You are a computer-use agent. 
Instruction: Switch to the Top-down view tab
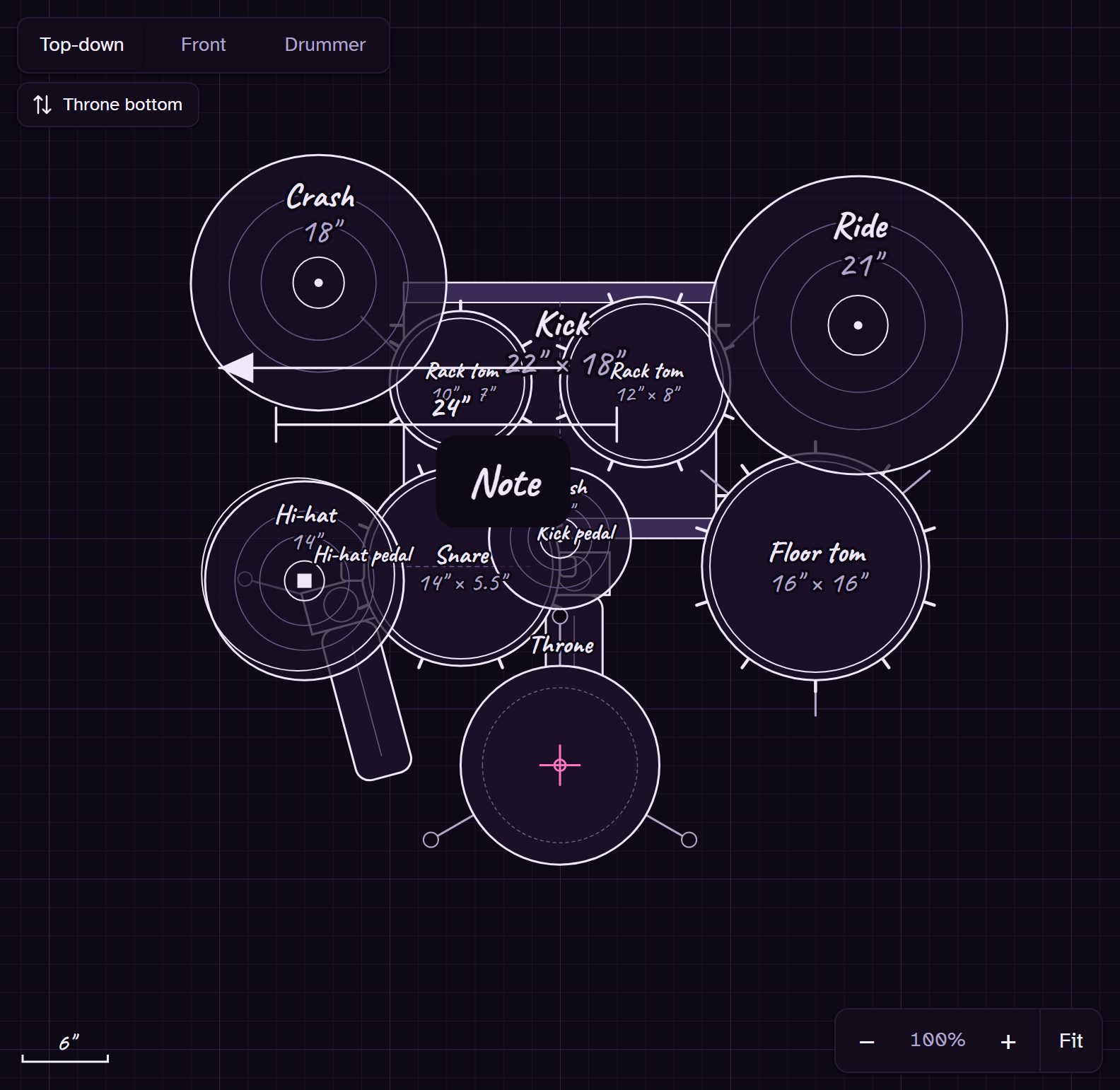point(82,45)
